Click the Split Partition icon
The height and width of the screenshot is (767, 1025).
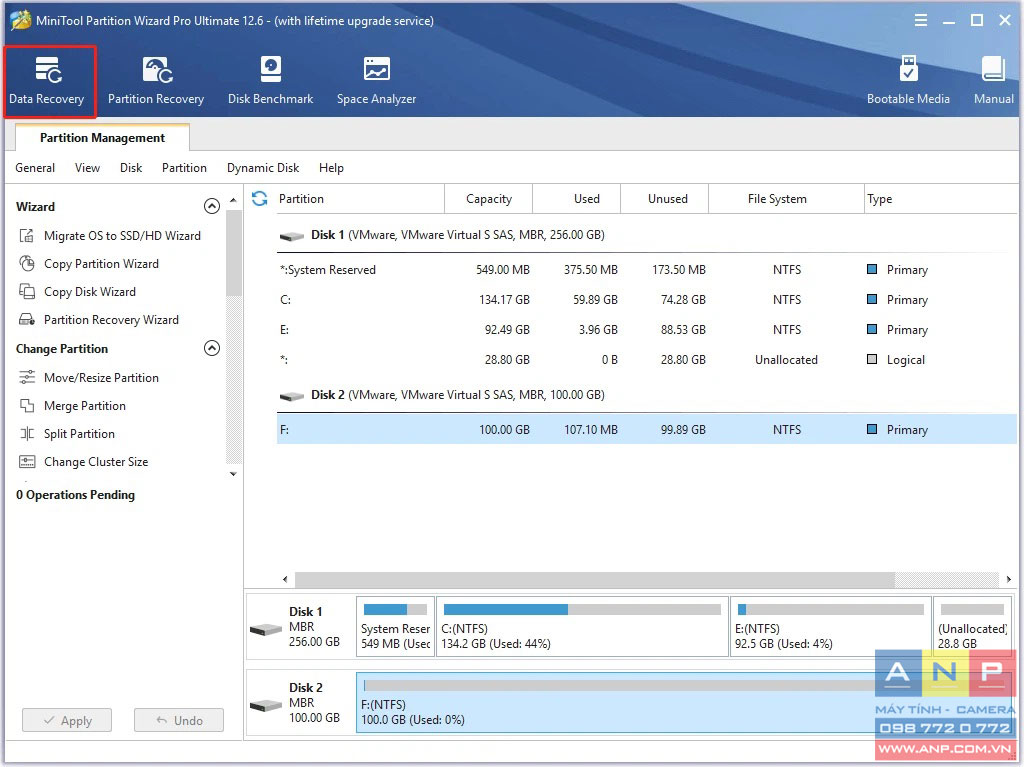coord(27,434)
